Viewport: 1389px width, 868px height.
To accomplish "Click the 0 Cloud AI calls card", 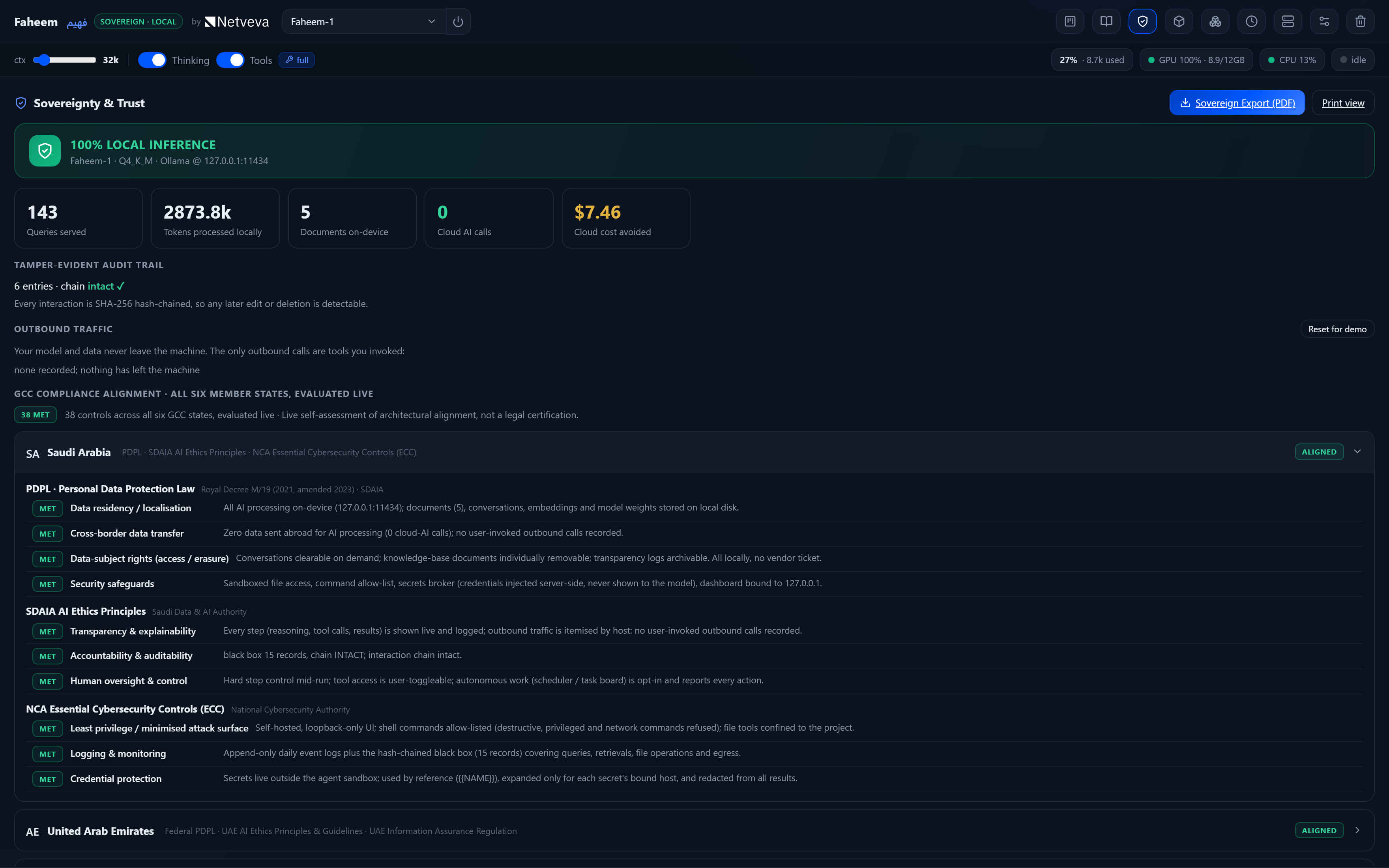I will pos(489,218).
